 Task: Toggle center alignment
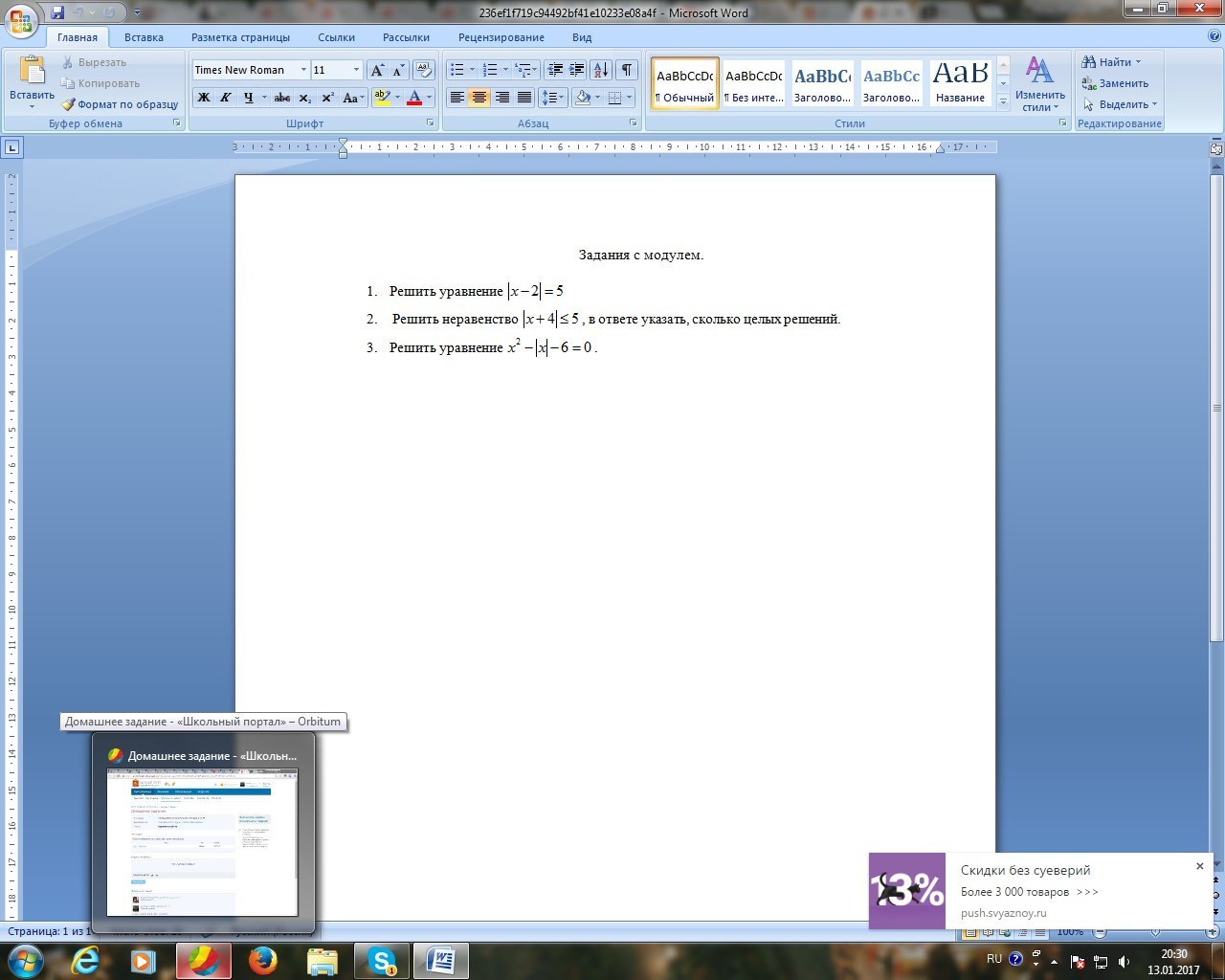(479, 98)
